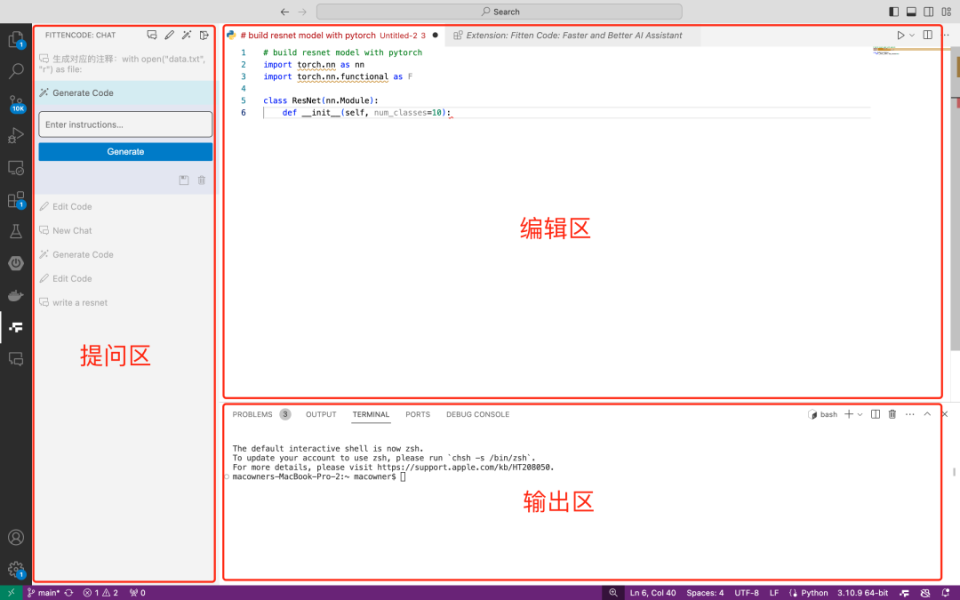Save the current Generate Code conversation
960x600 pixels.
184,180
